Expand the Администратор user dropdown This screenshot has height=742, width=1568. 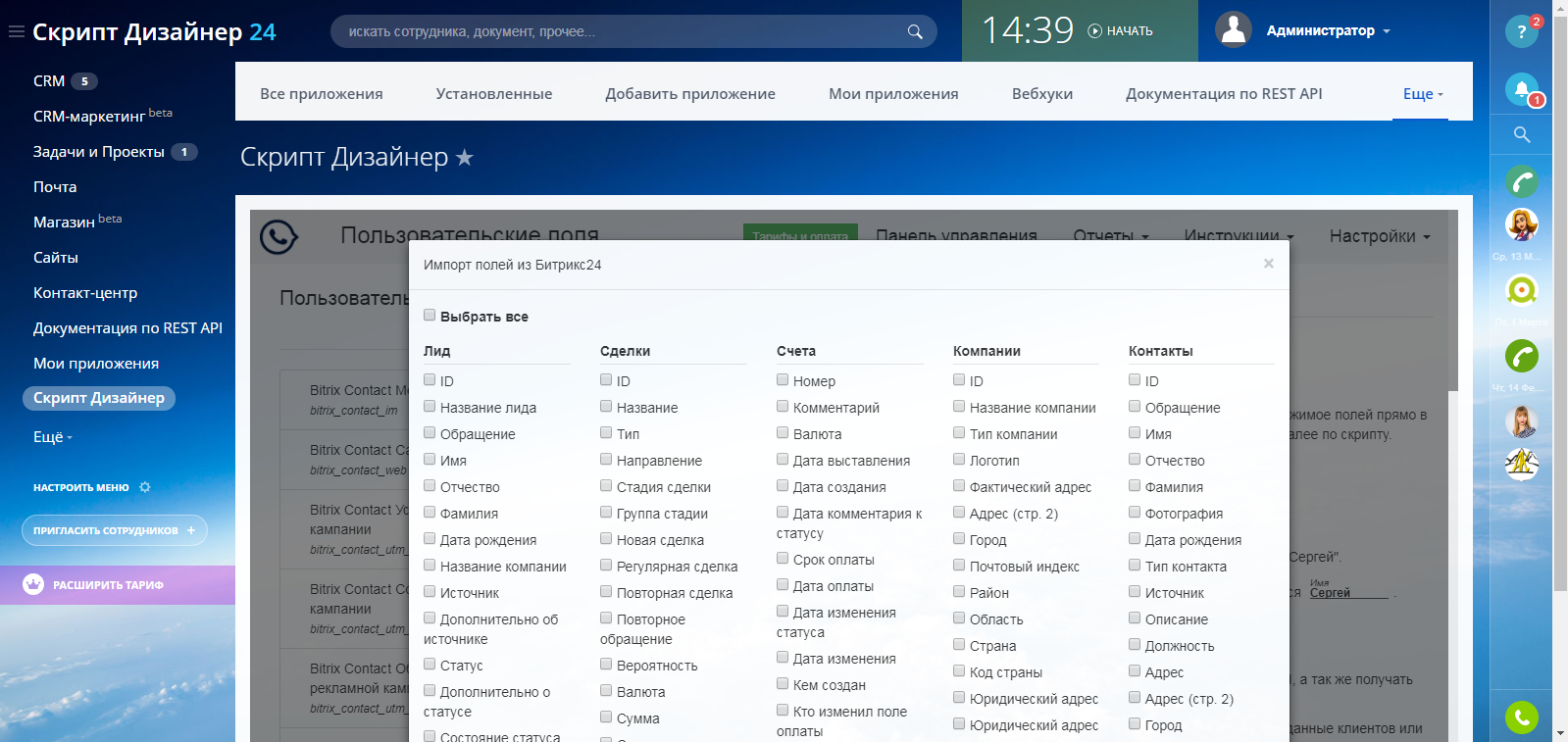pyautogui.click(x=1387, y=31)
